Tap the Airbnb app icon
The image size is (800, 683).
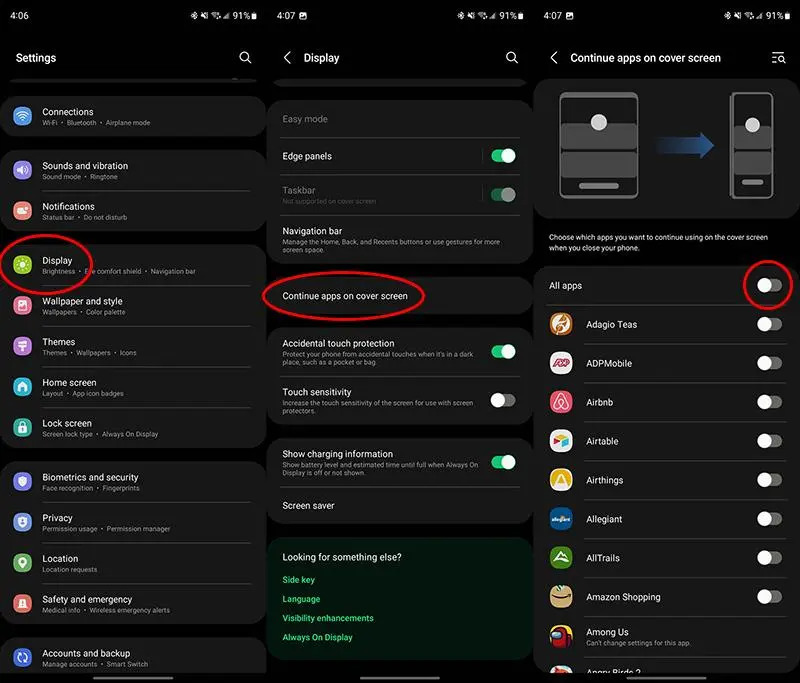pyautogui.click(x=561, y=402)
